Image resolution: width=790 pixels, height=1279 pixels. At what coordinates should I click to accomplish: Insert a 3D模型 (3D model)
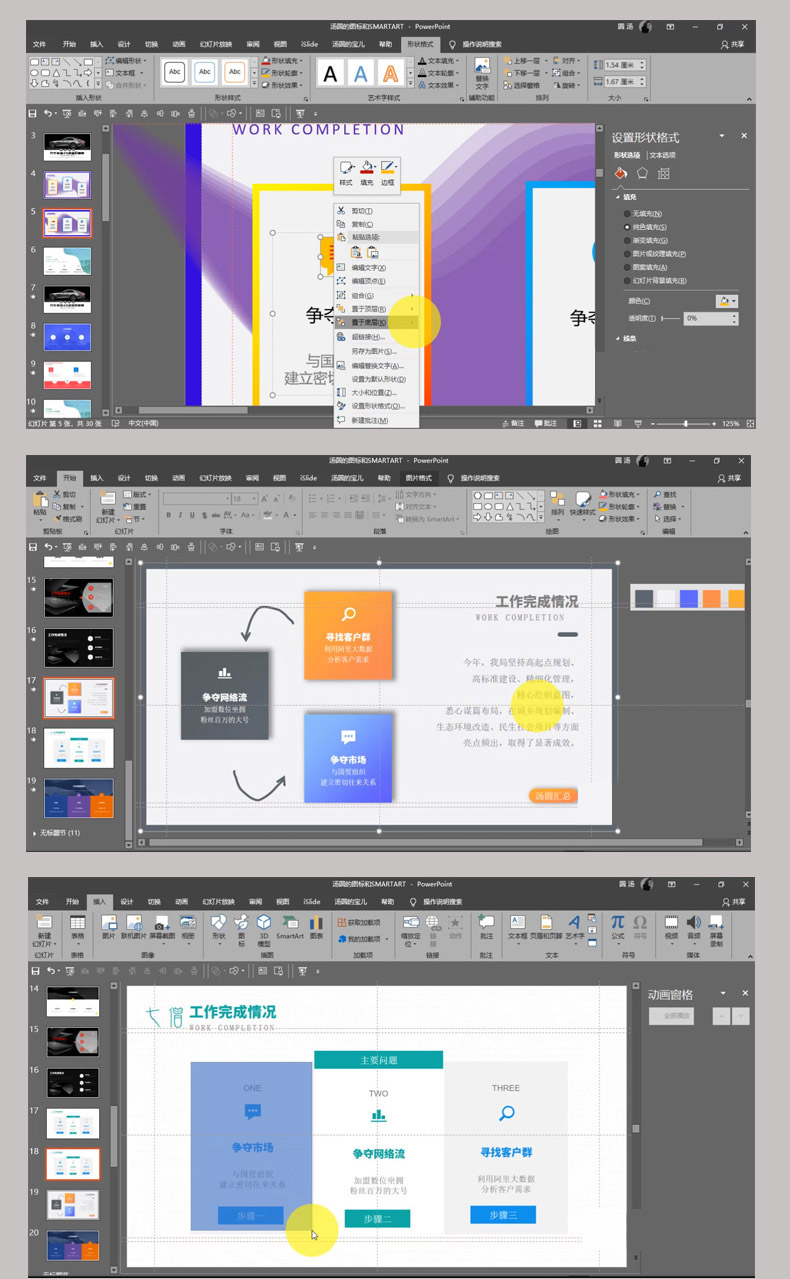coord(264,926)
